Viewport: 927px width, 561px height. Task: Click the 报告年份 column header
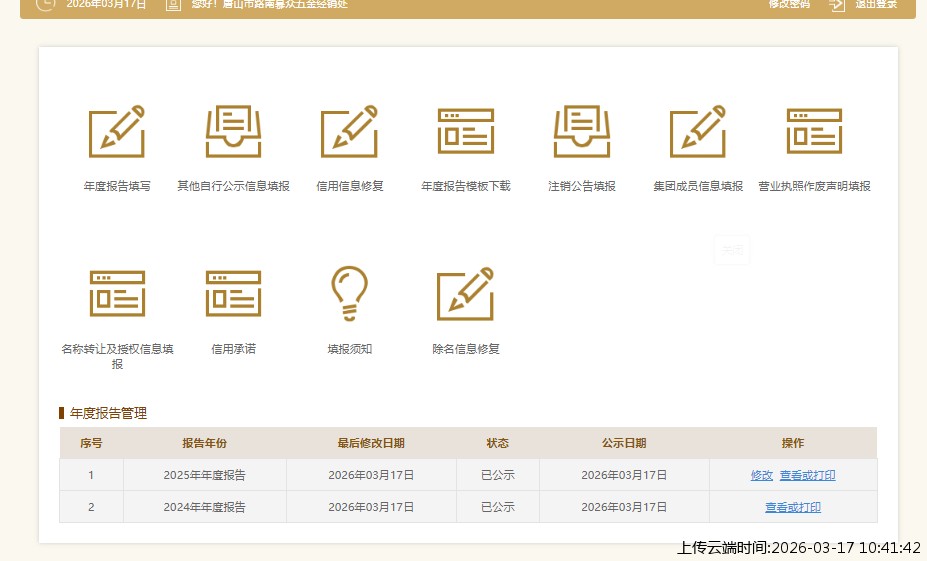(x=205, y=443)
